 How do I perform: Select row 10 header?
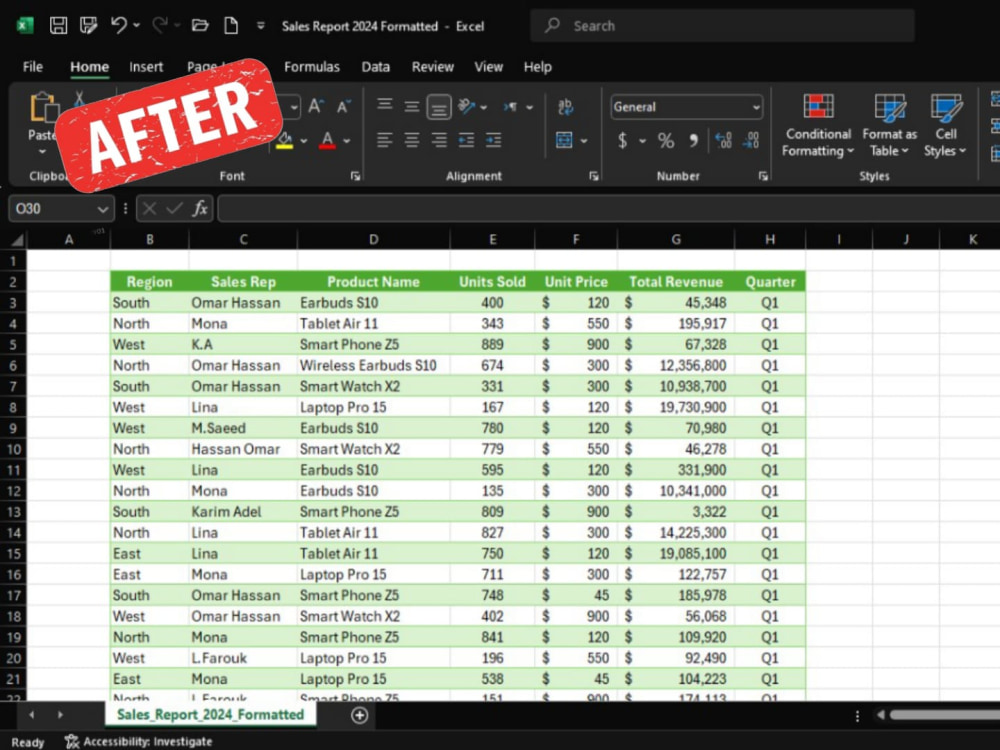[13, 449]
